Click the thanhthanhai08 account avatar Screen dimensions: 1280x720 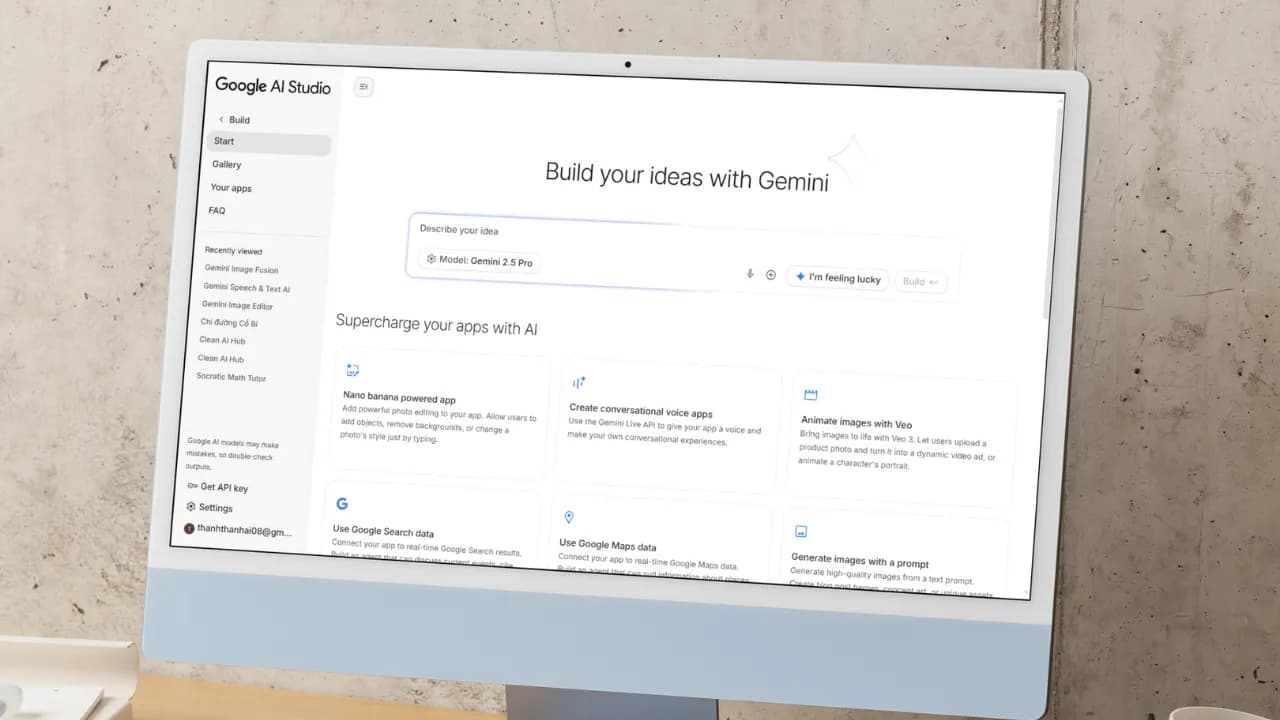coord(190,528)
